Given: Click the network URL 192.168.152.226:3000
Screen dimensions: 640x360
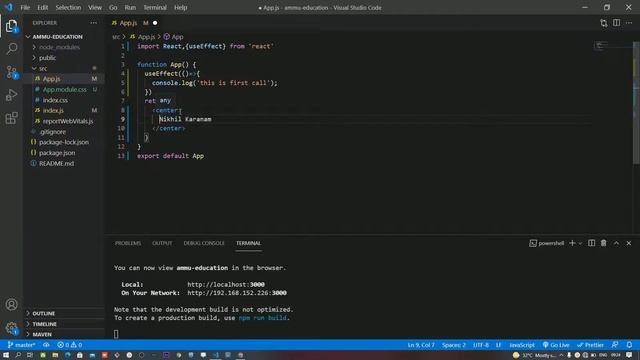Looking at the screenshot, I should [x=237, y=293].
